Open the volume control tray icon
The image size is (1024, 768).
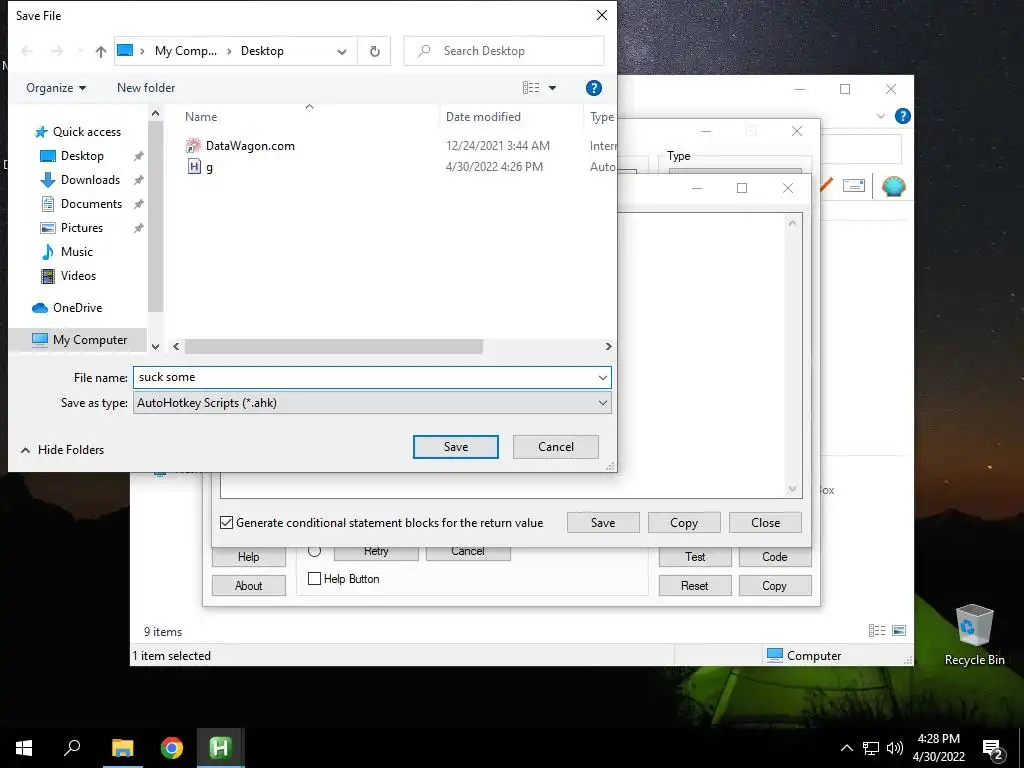[895, 748]
